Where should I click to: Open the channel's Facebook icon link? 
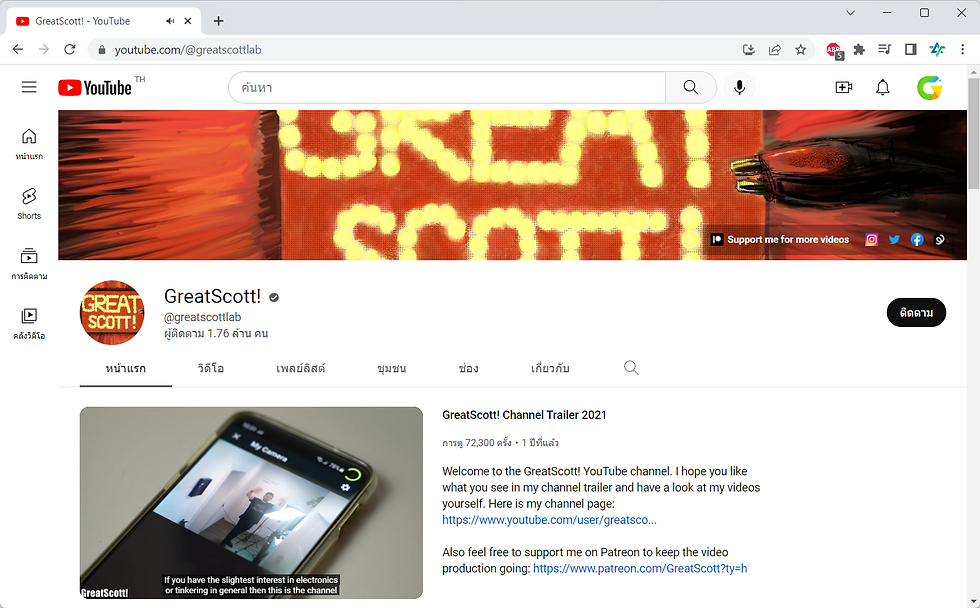[x=917, y=239]
